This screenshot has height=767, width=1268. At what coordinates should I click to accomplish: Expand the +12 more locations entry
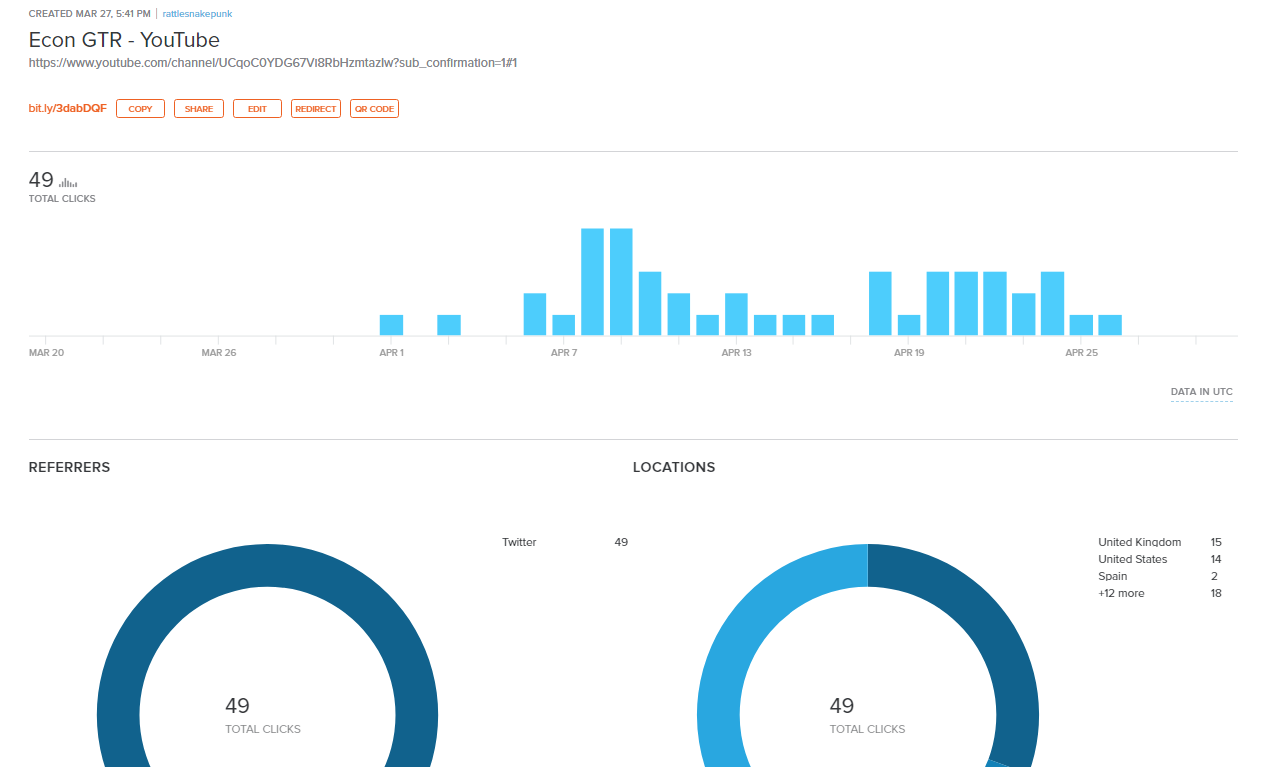[x=1160, y=593]
